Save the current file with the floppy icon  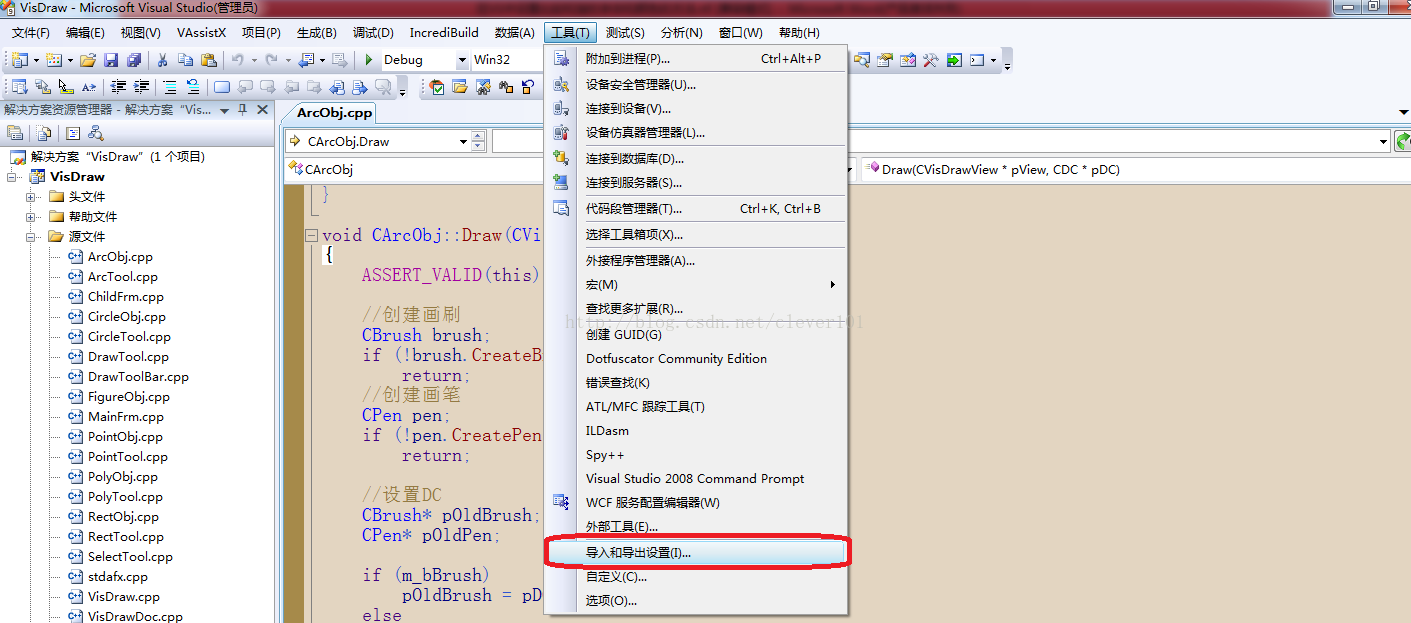click(x=111, y=60)
